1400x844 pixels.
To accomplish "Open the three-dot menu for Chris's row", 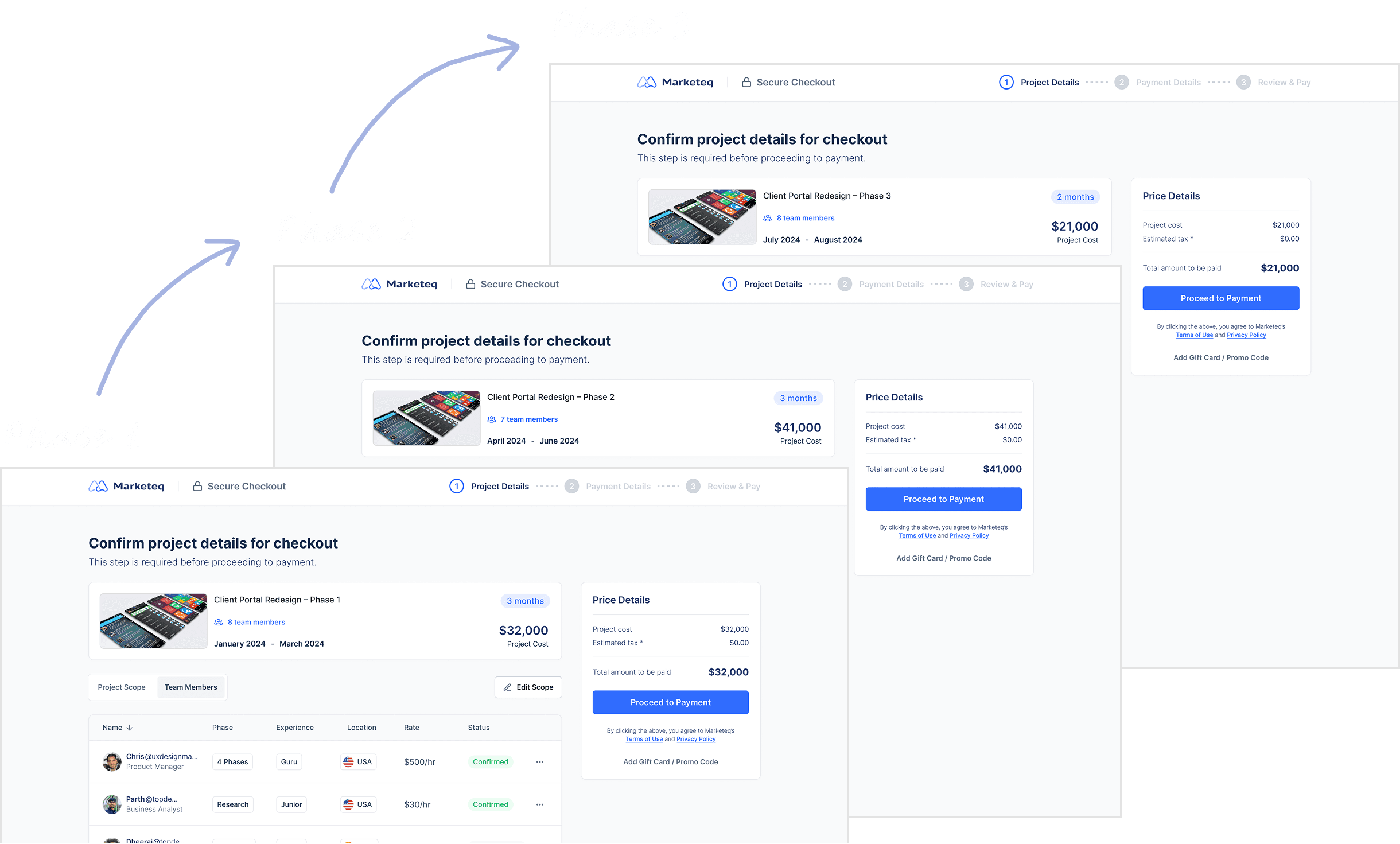I will coord(540,763).
